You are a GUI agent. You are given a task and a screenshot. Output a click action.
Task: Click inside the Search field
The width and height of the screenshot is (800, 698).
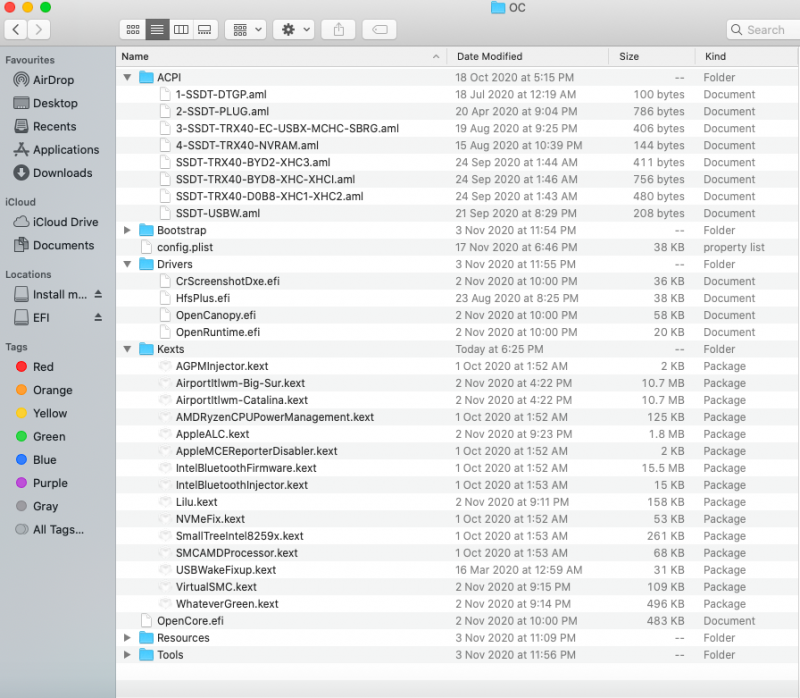[x=760, y=29]
